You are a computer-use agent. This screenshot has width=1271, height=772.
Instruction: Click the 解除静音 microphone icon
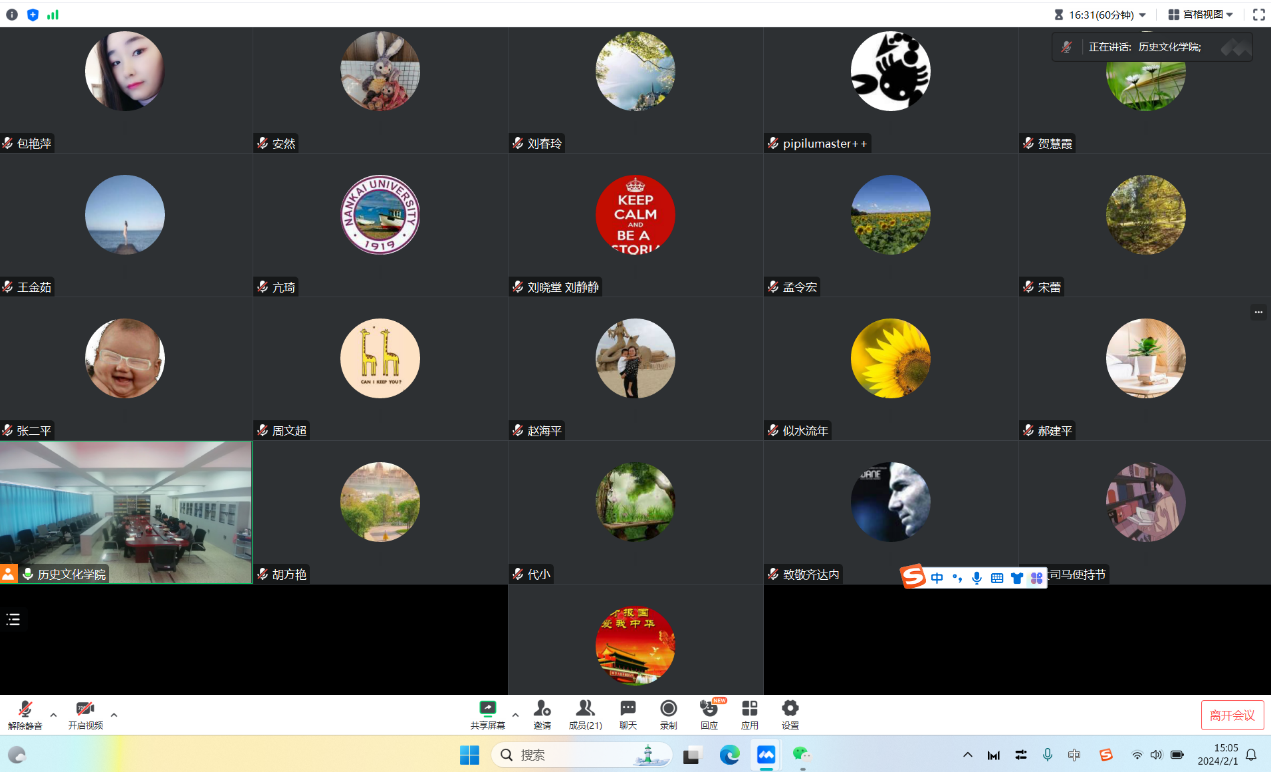(x=25, y=709)
